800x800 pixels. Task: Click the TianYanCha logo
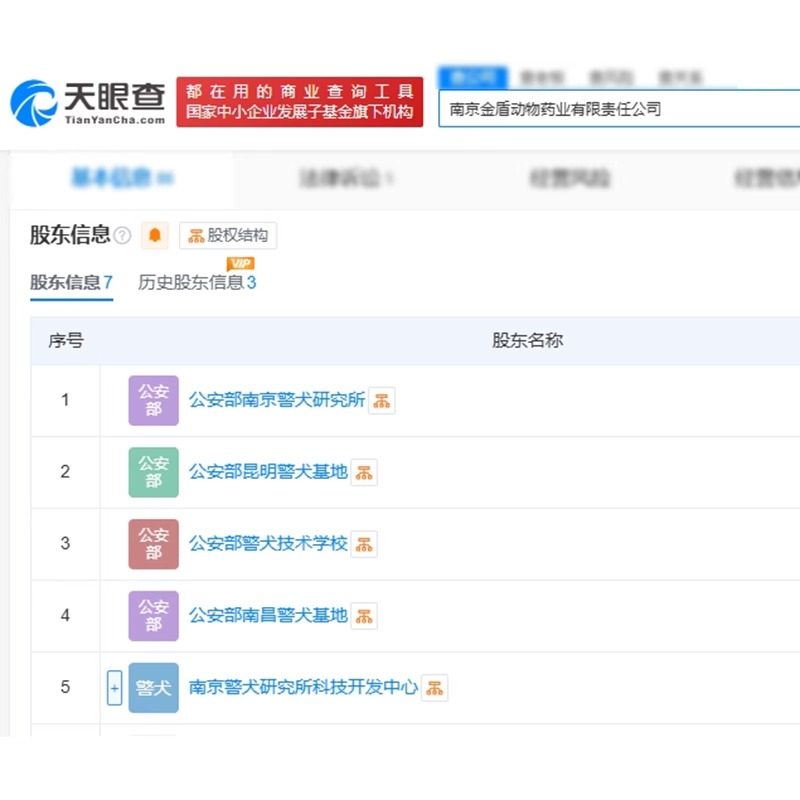tap(88, 102)
